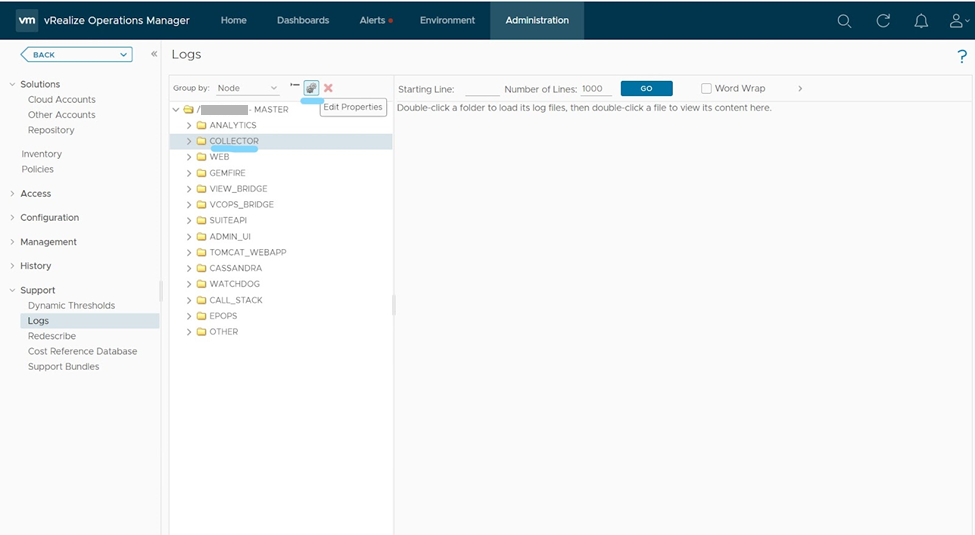
Task: Click the red delete X icon
Action: pos(328,88)
